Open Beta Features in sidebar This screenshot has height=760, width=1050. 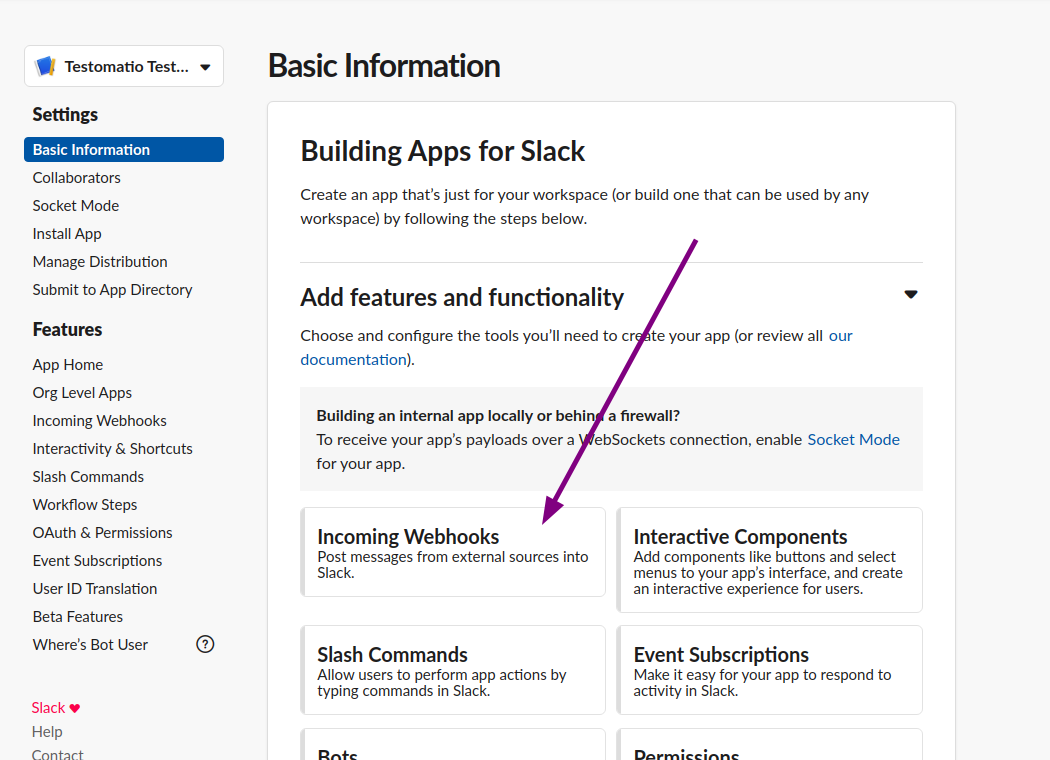(x=78, y=617)
